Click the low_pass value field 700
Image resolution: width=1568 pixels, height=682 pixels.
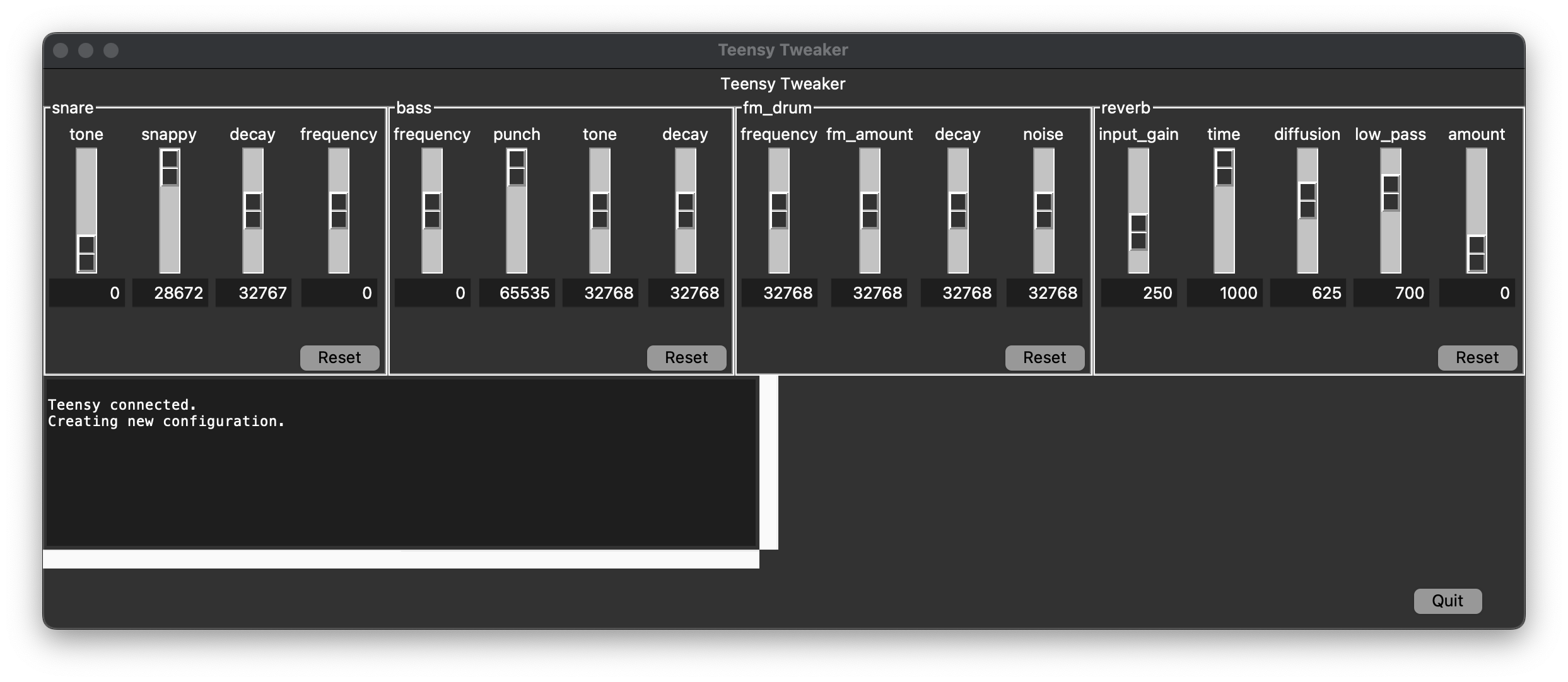1391,293
